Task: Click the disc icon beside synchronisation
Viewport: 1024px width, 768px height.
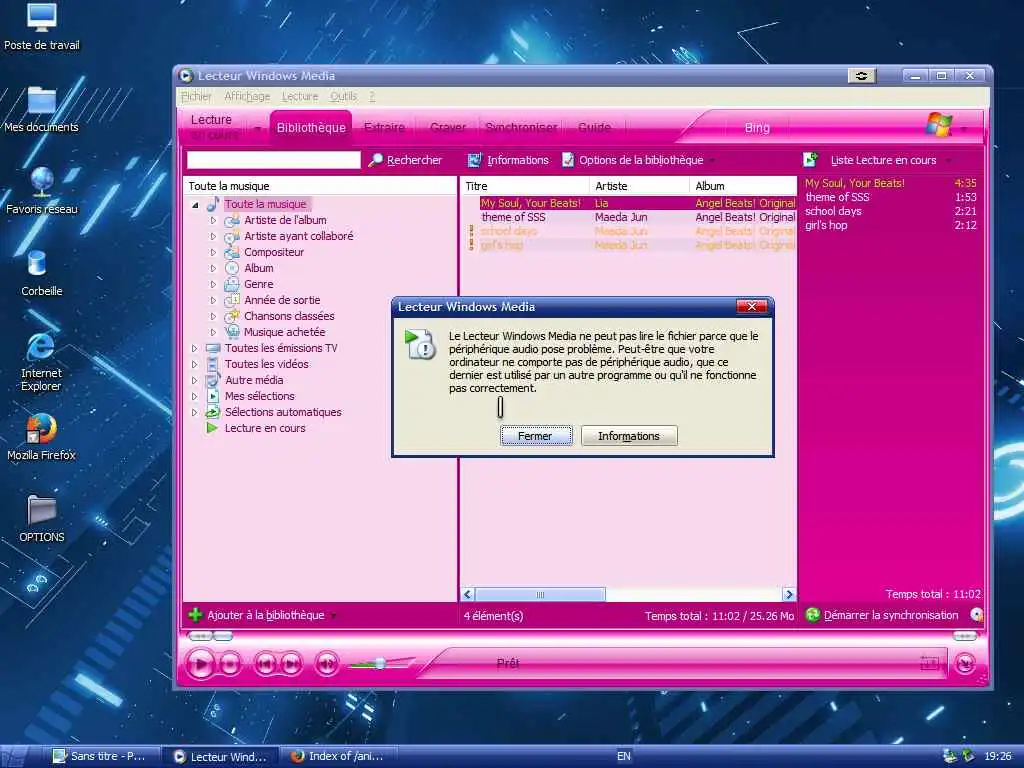Action: tap(976, 615)
